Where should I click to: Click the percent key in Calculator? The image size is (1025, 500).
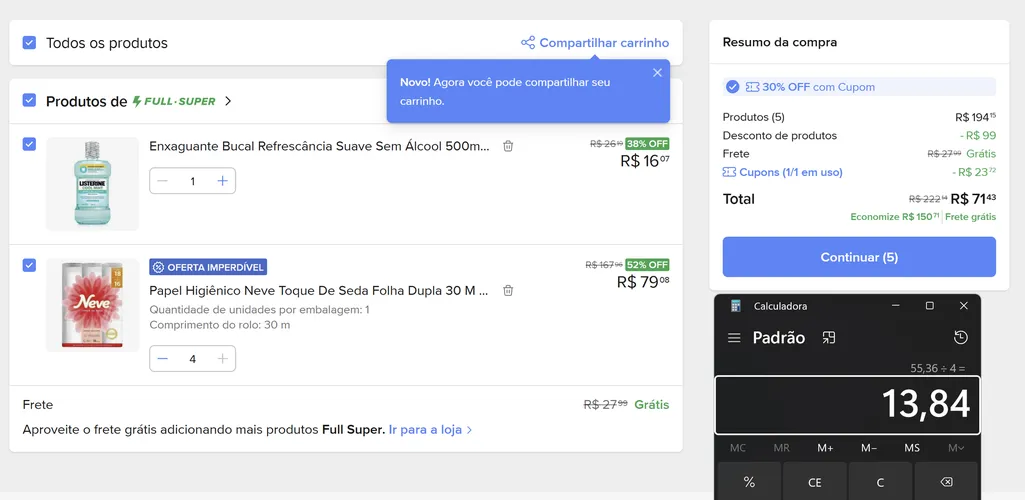point(749,482)
